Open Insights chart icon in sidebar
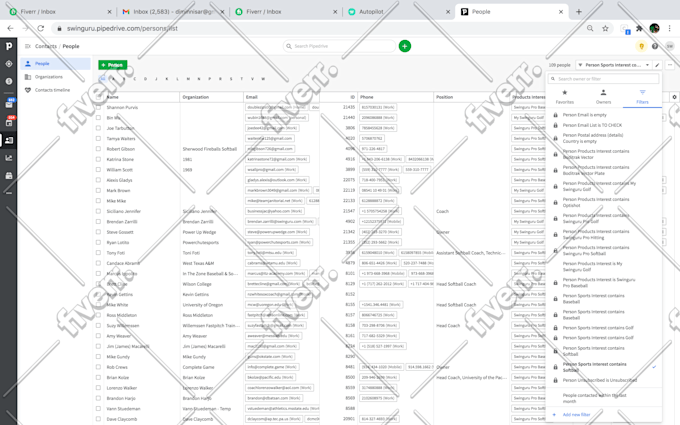 (x=9, y=158)
